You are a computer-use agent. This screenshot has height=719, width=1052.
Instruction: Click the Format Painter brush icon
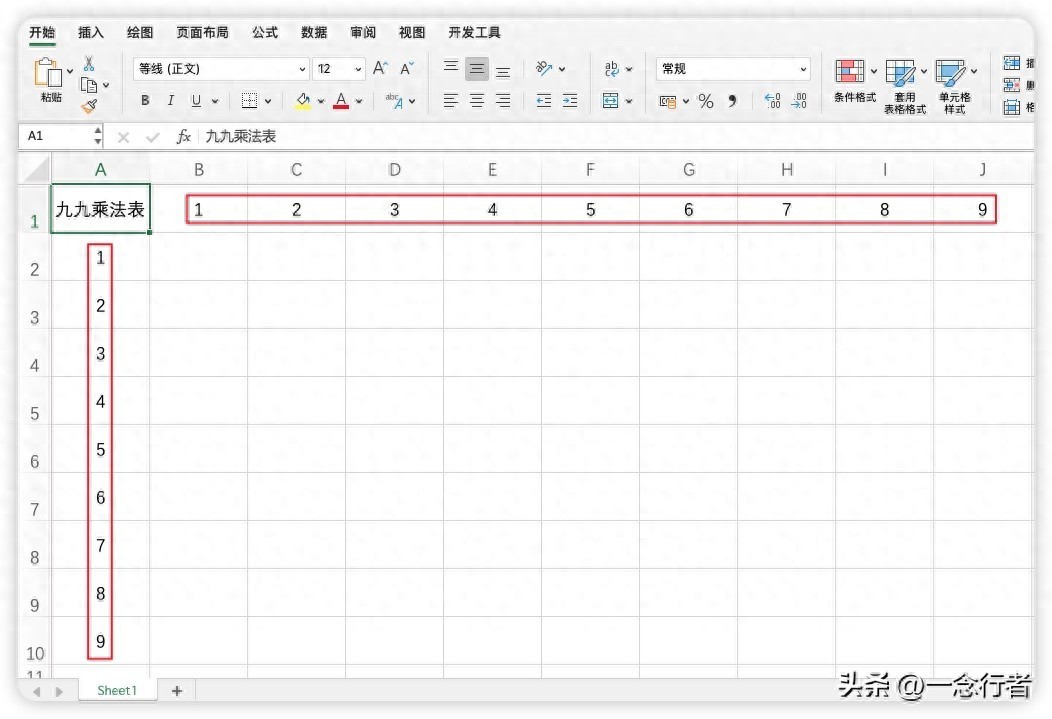click(x=89, y=105)
